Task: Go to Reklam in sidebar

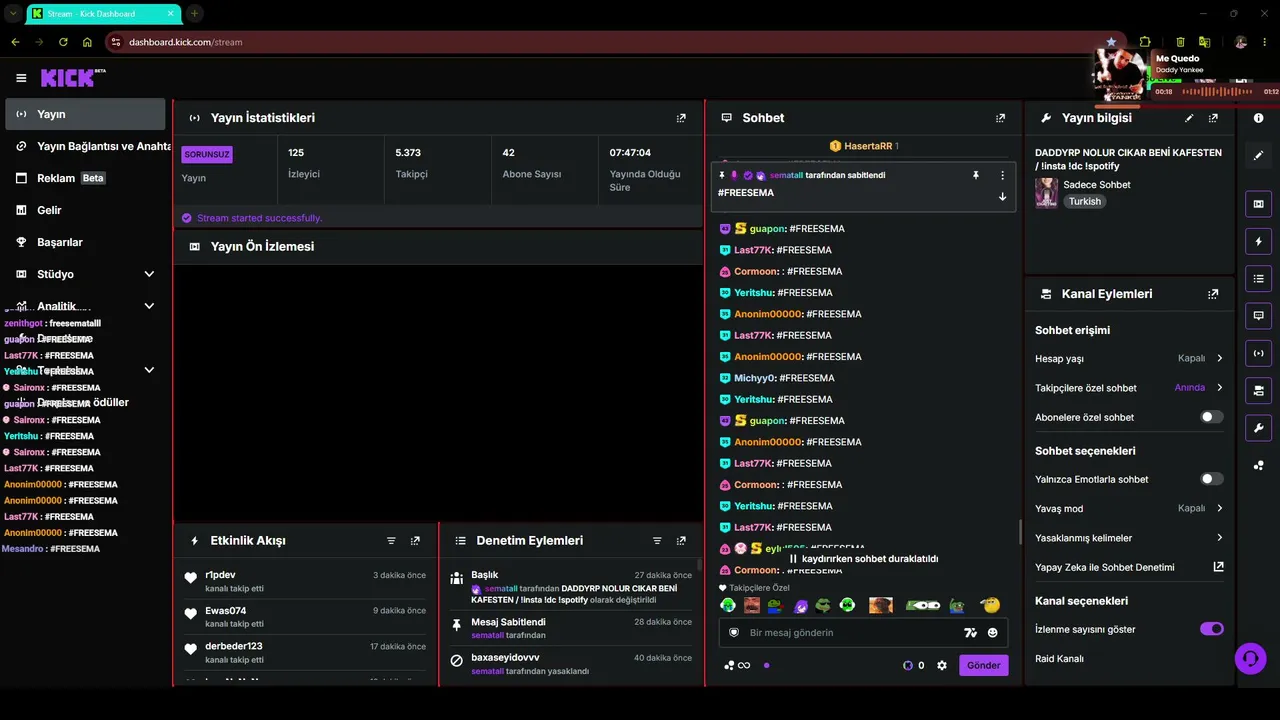Action: click(x=85, y=178)
